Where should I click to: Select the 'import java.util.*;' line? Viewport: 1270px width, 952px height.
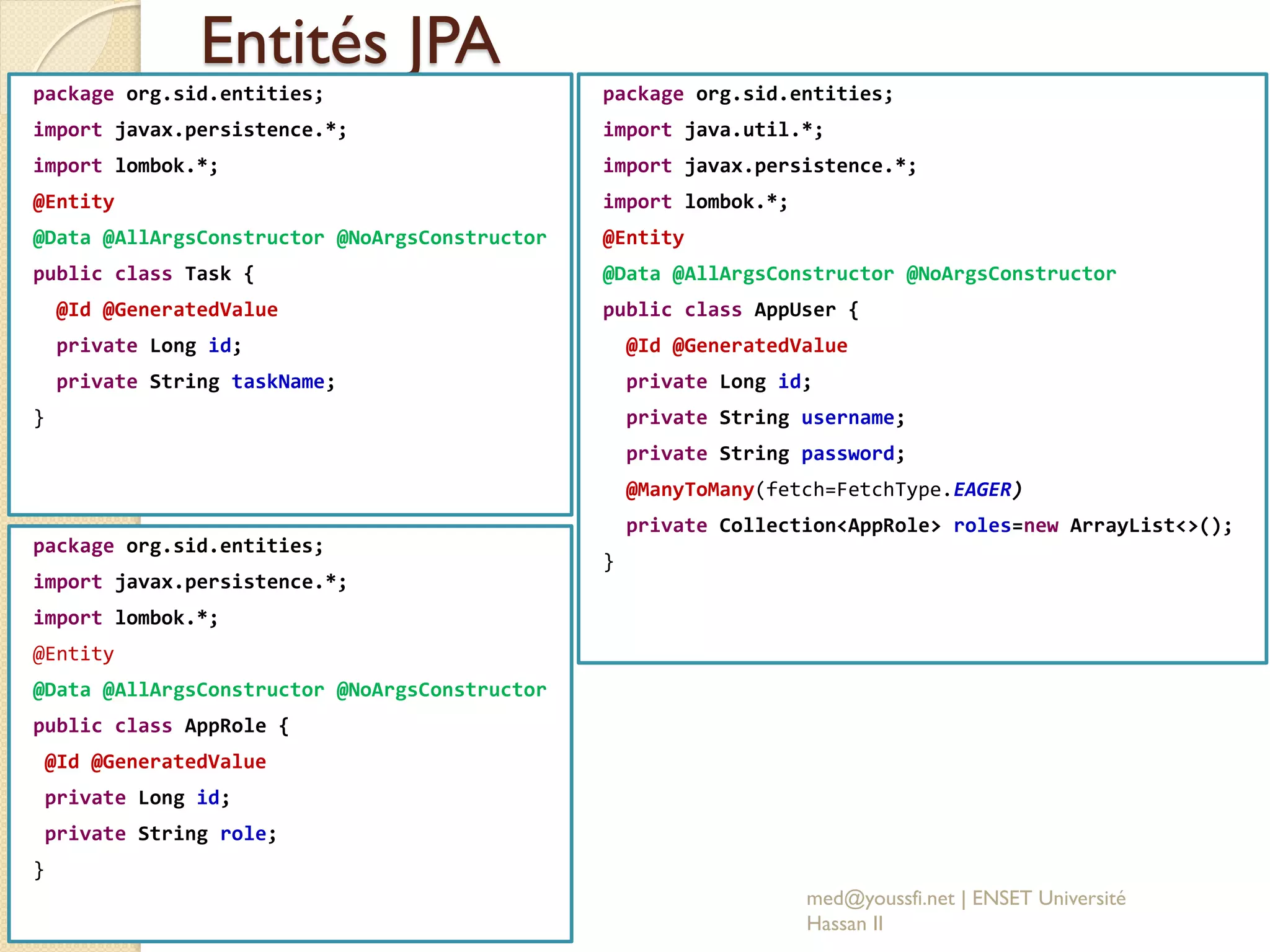coord(713,130)
